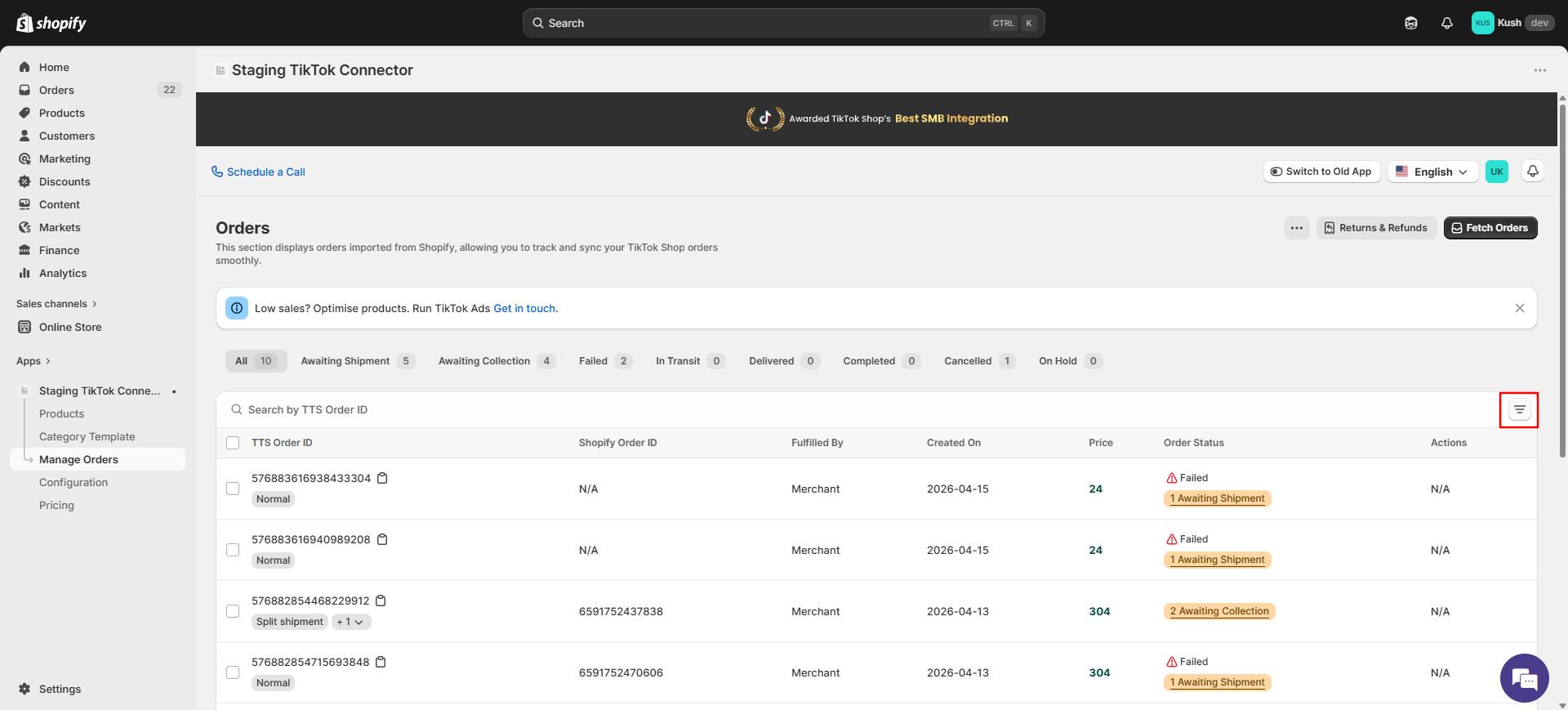The height and width of the screenshot is (710, 1568).
Task: Click the Fetch Orders button
Action: click(x=1490, y=228)
